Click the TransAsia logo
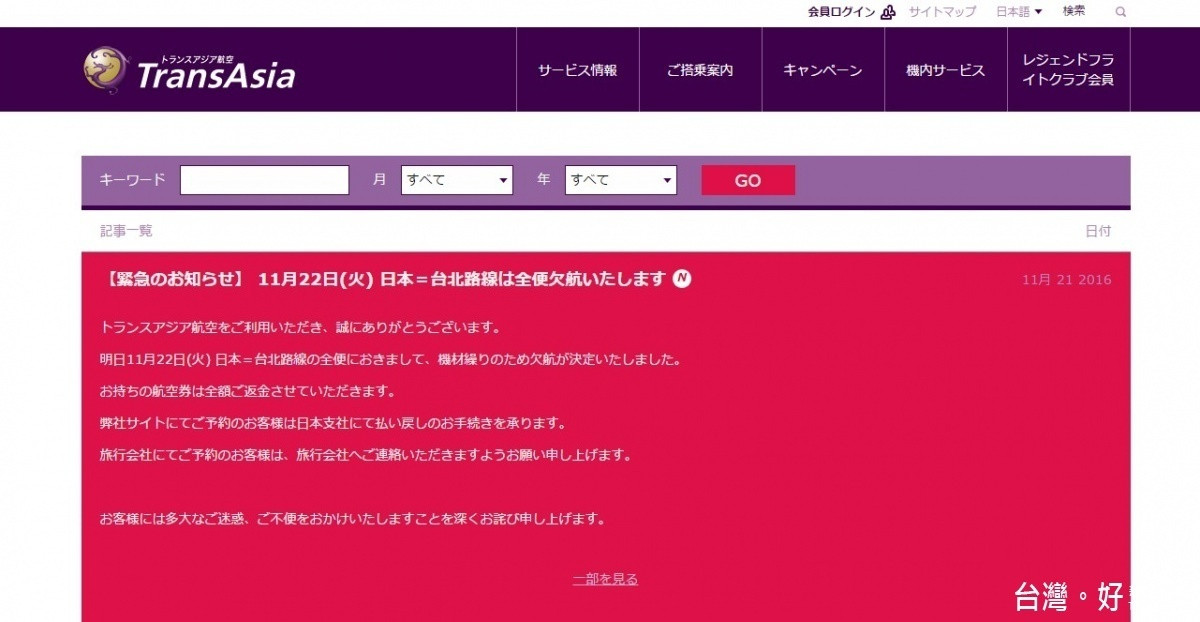The height and width of the screenshot is (622, 1200). point(189,69)
